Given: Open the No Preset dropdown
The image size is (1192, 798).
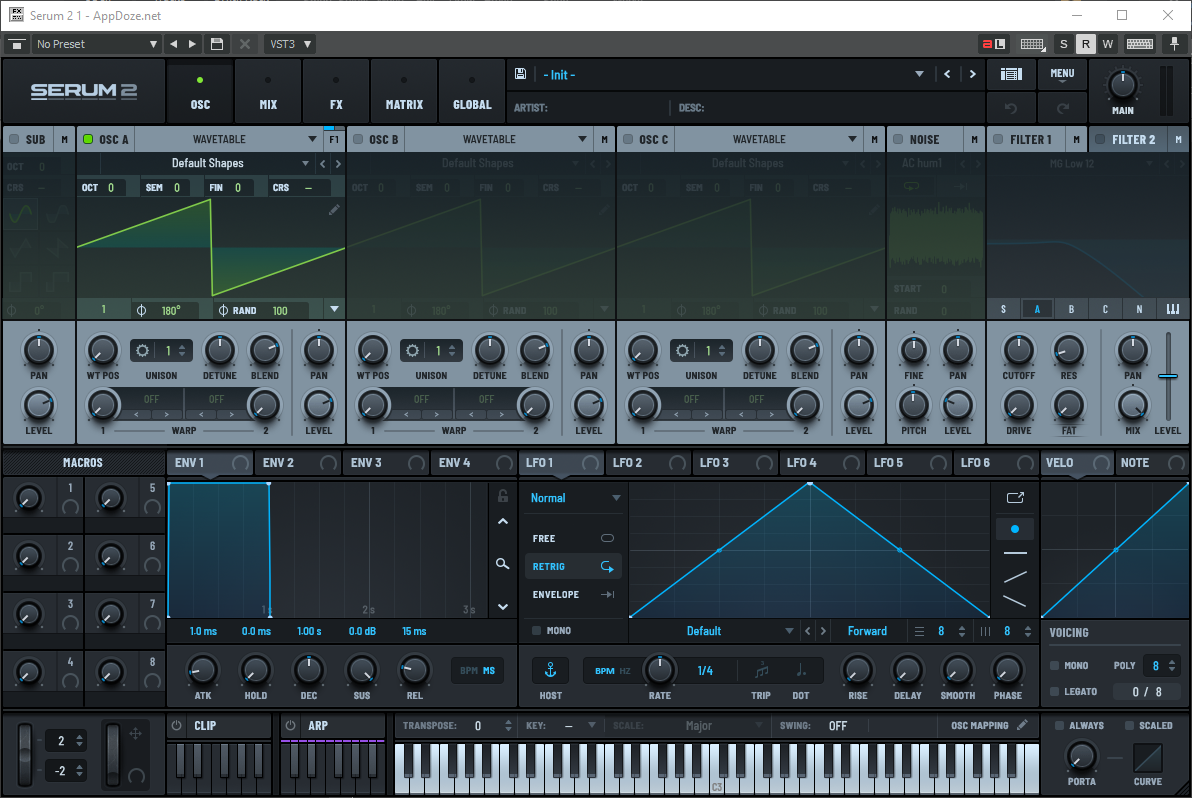Looking at the screenshot, I should coord(95,44).
